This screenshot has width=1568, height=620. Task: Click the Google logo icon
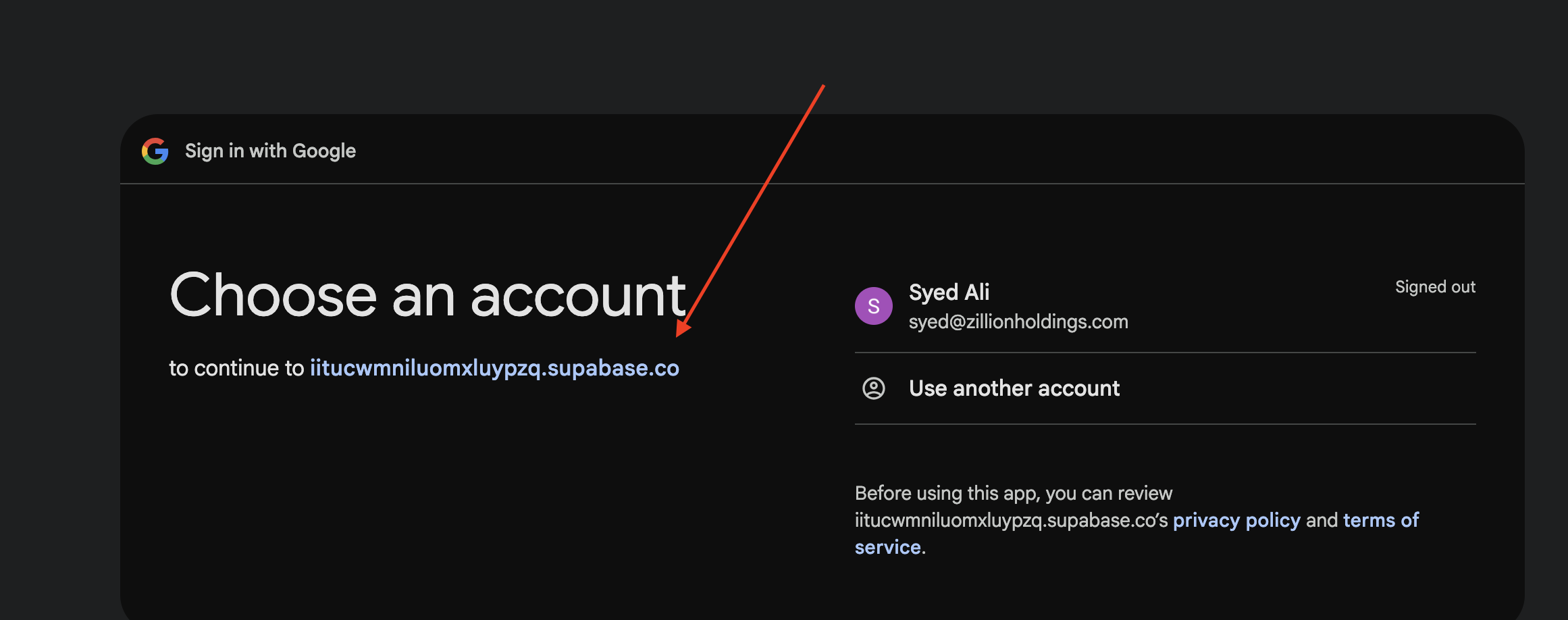[155, 151]
